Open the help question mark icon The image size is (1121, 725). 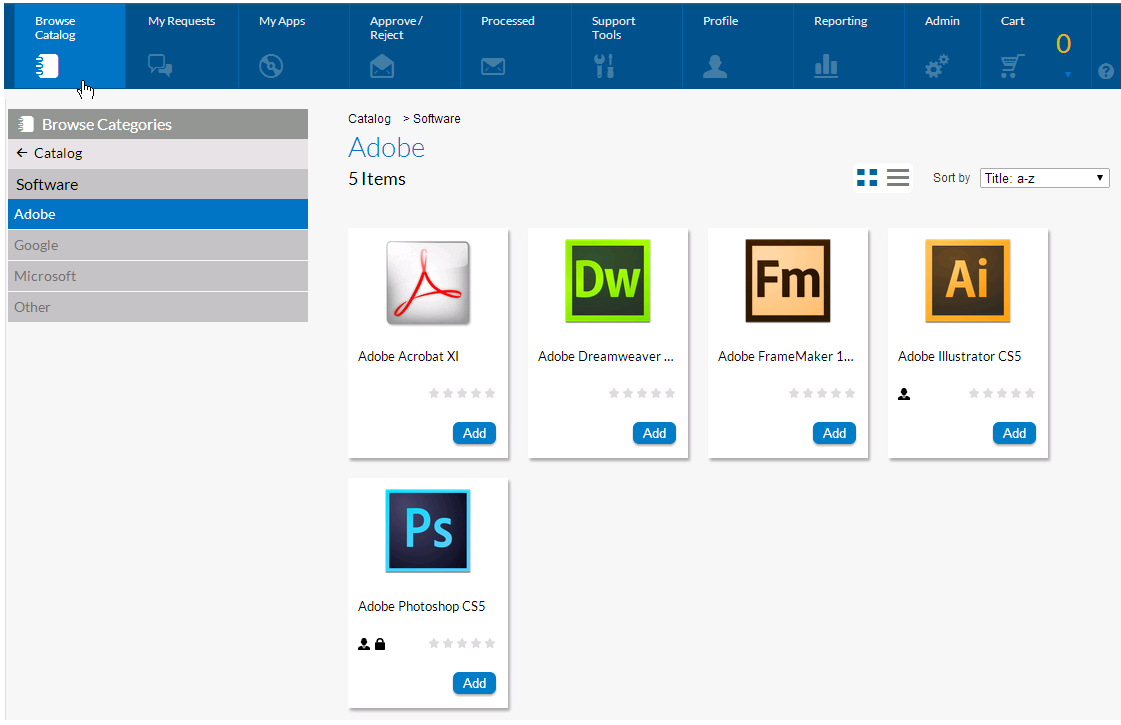pos(1106,70)
